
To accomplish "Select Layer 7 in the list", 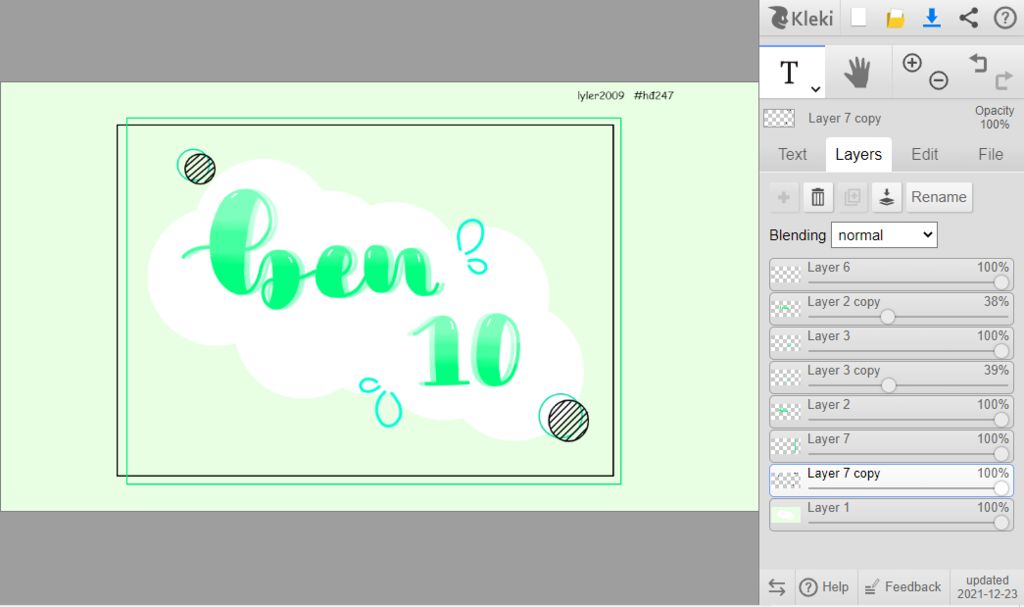I will (891, 446).
